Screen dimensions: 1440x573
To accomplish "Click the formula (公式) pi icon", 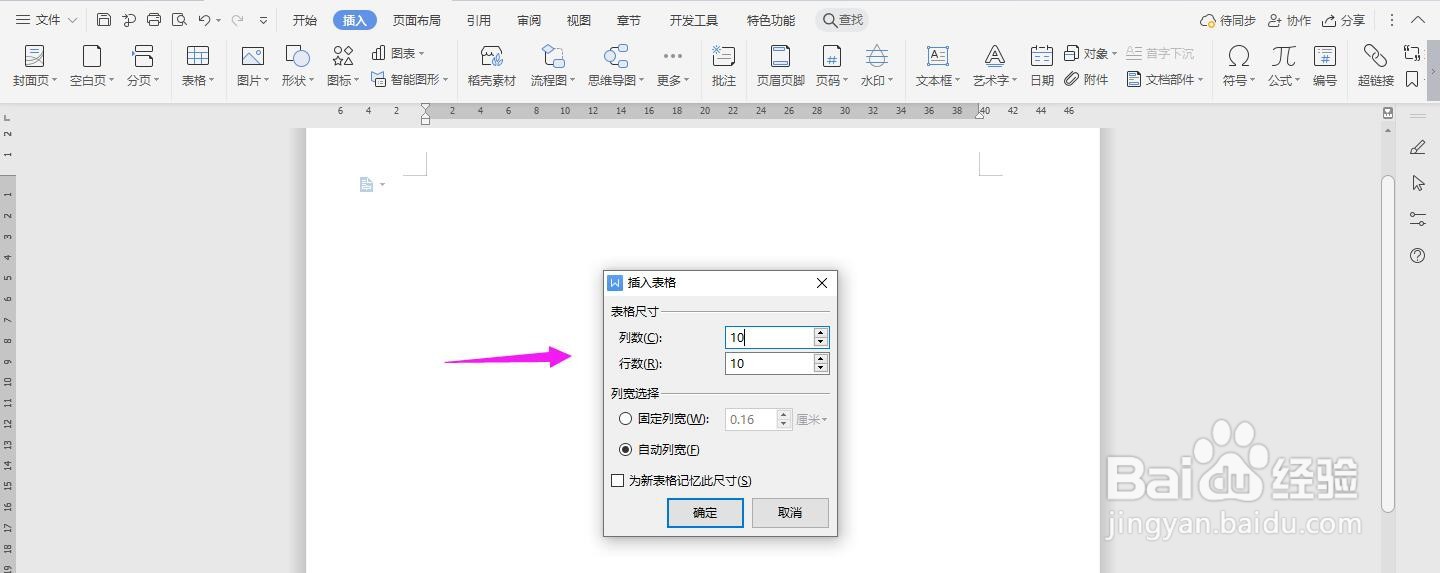I will (x=1284, y=57).
